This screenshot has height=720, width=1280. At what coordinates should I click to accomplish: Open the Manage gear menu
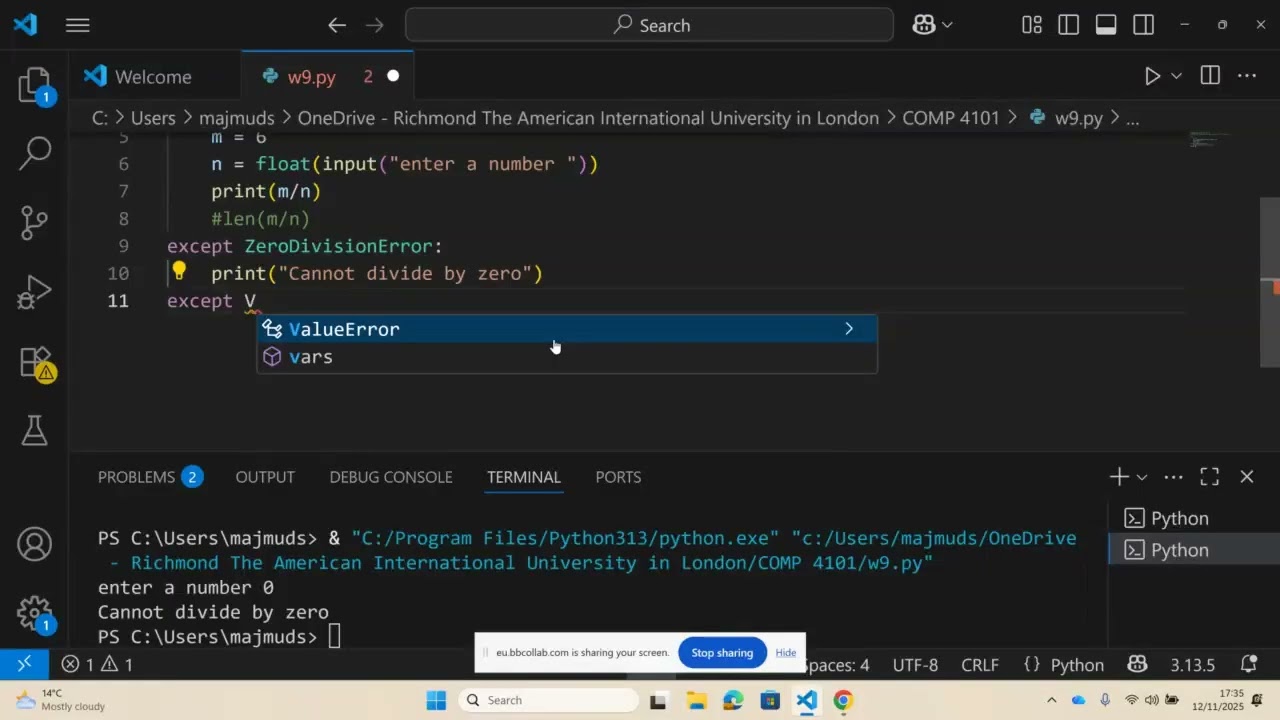pos(35,613)
